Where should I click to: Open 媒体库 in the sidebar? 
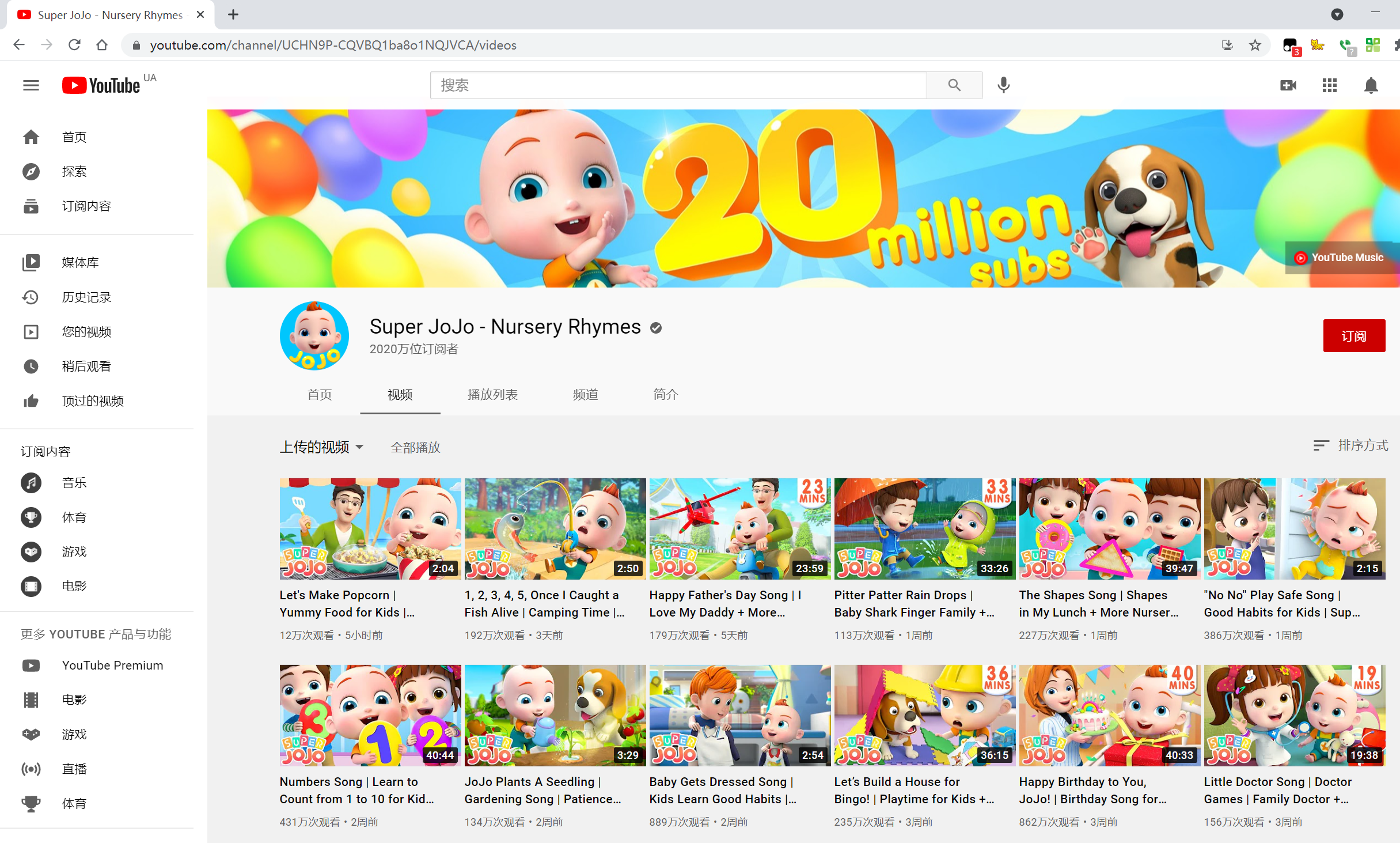tap(97, 263)
